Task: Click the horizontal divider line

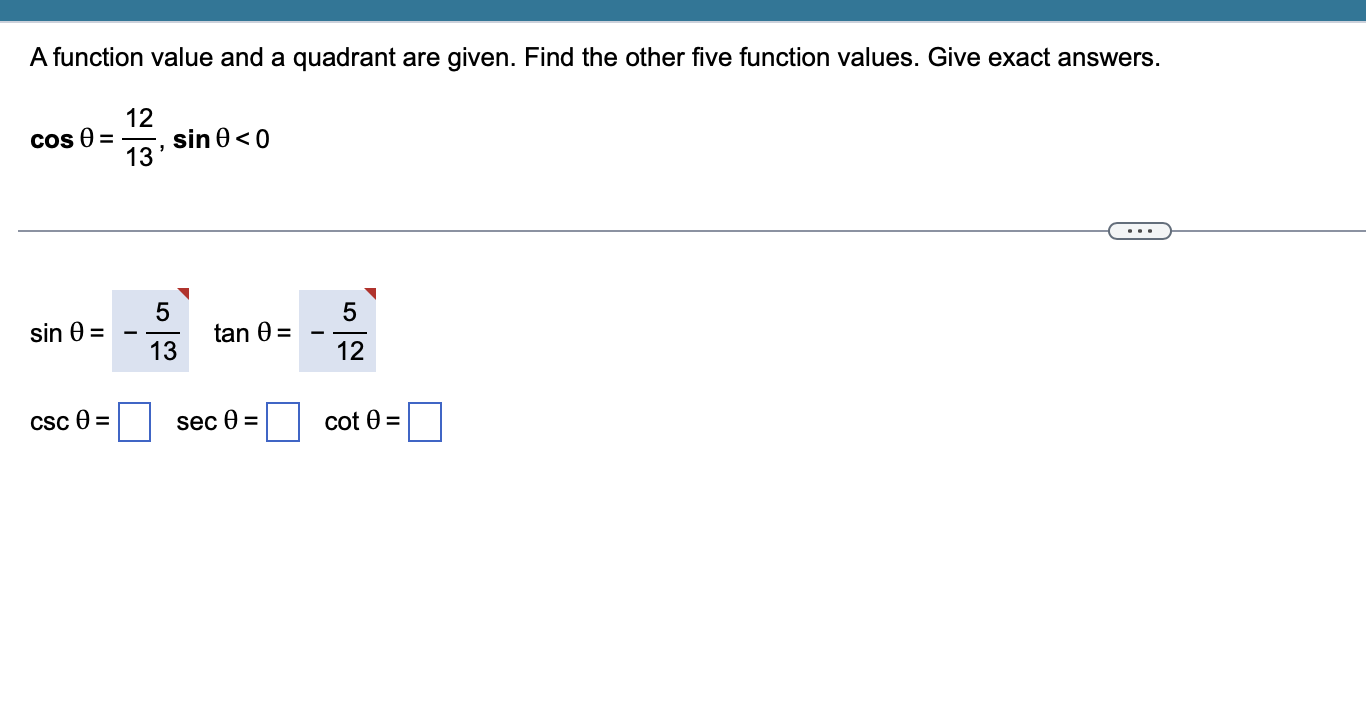Action: (x=500, y=231)
